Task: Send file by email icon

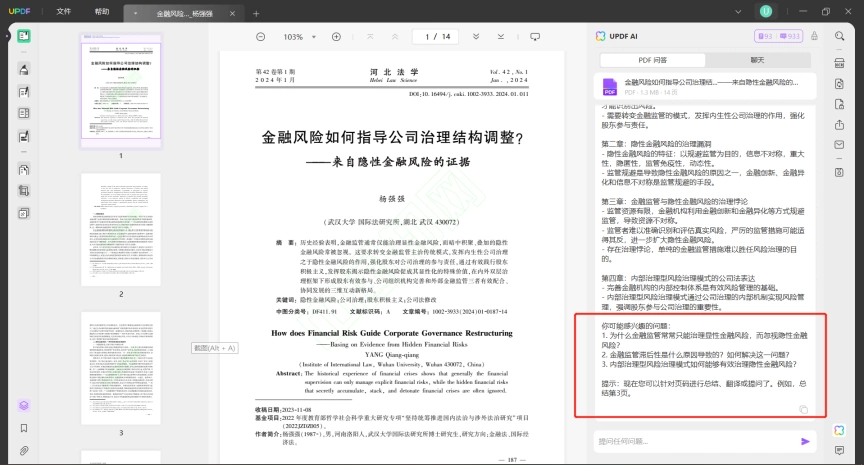Action: tap(839, 145)
